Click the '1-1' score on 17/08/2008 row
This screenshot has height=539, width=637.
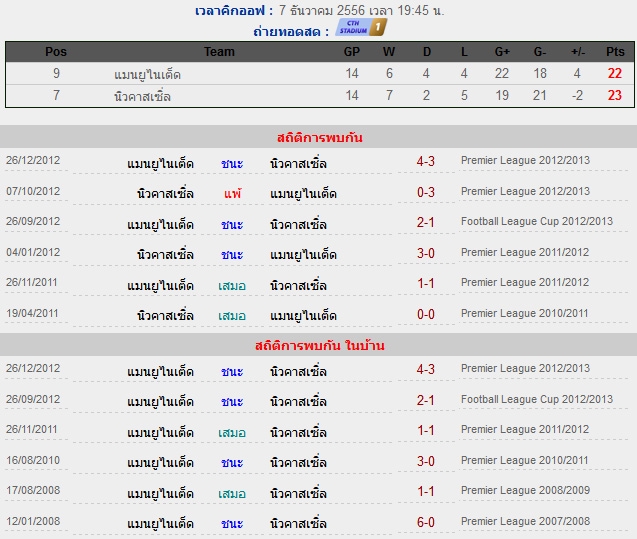point(426,491)
